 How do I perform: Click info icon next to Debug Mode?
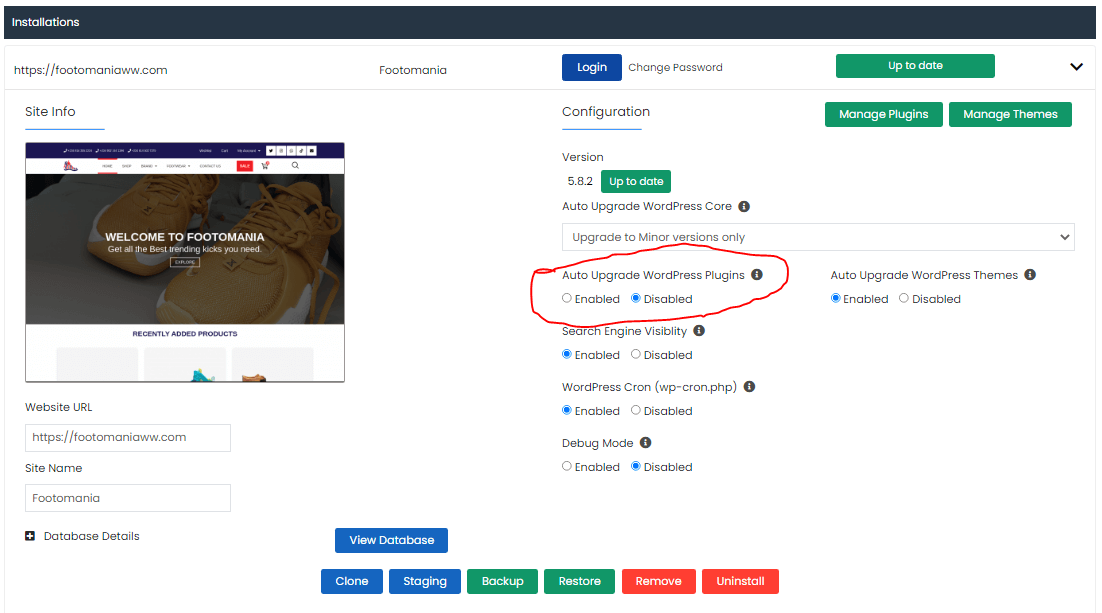click(x=645, y=443)
